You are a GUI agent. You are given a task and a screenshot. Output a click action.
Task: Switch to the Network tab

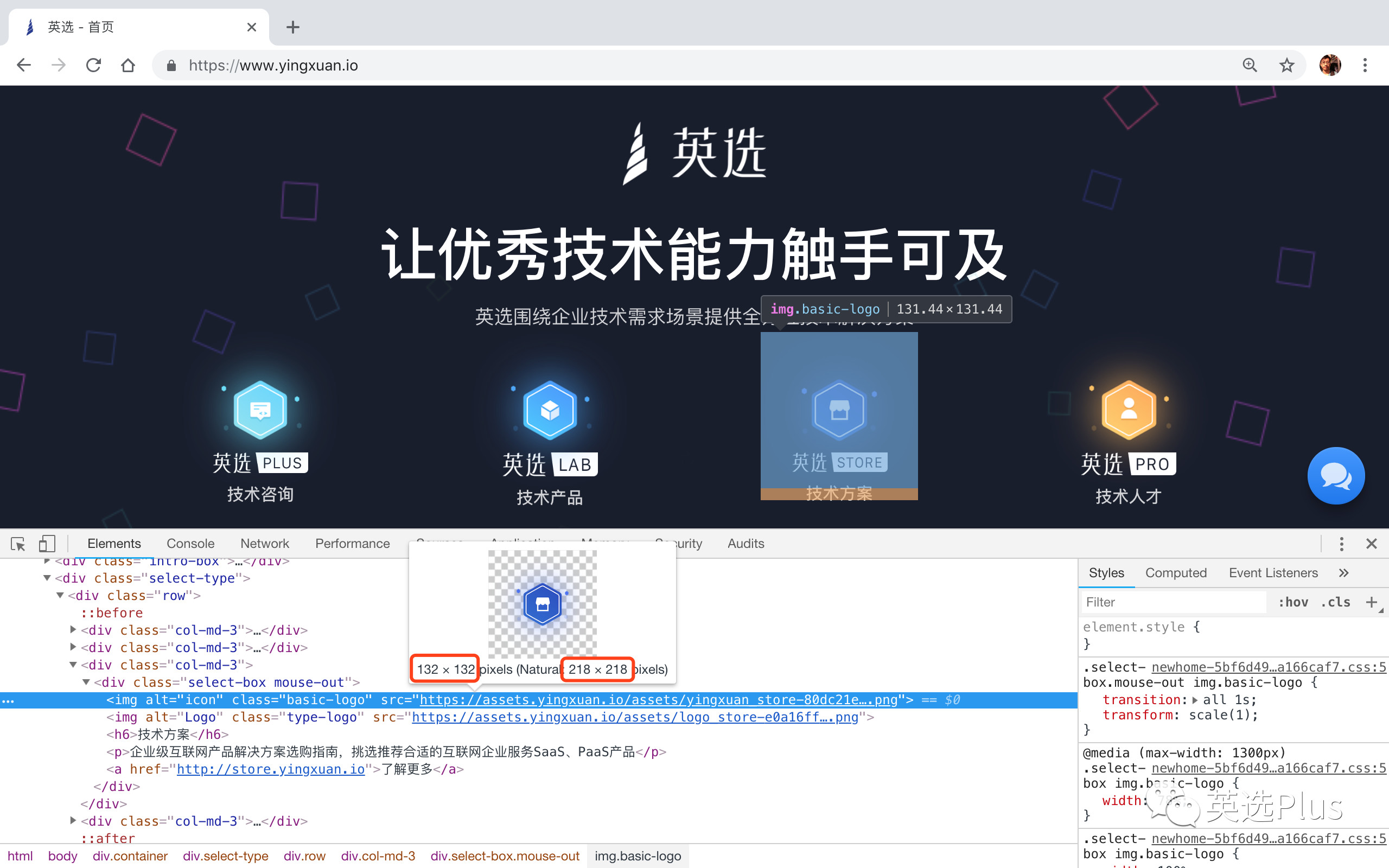coord(265,543)
